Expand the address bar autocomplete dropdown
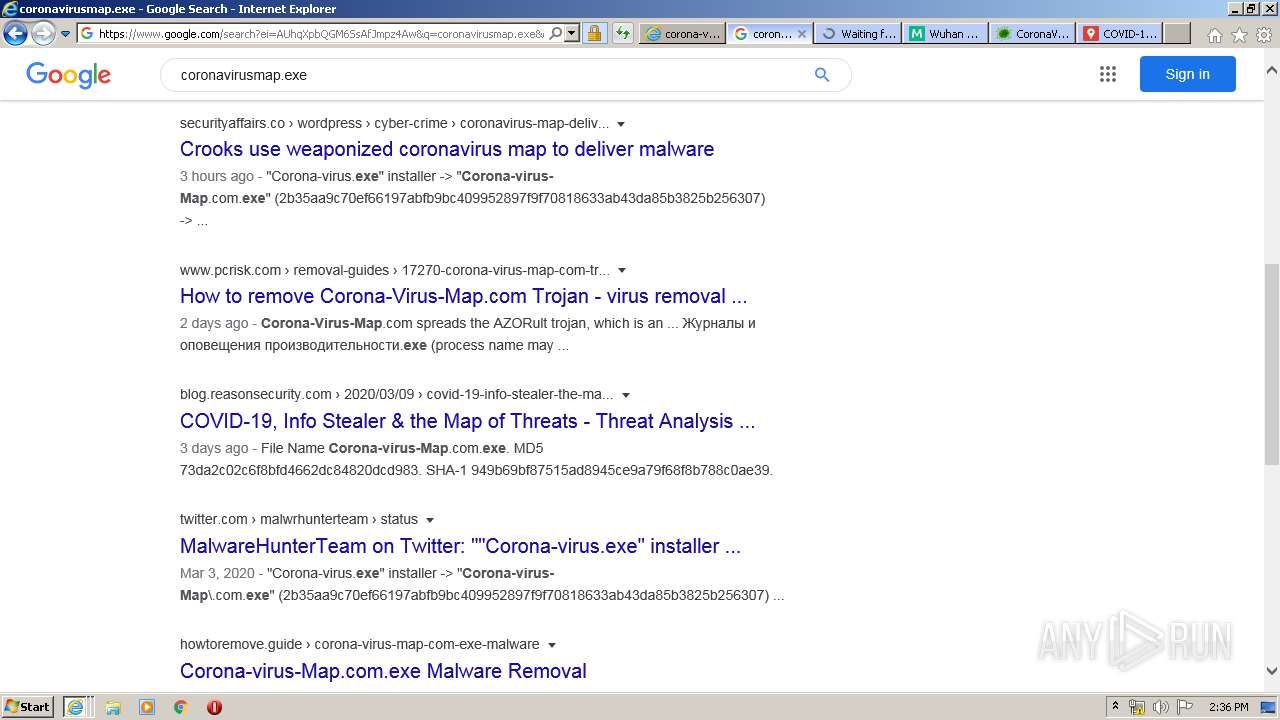The image size is (1280, 720). (x=572, y=33)
